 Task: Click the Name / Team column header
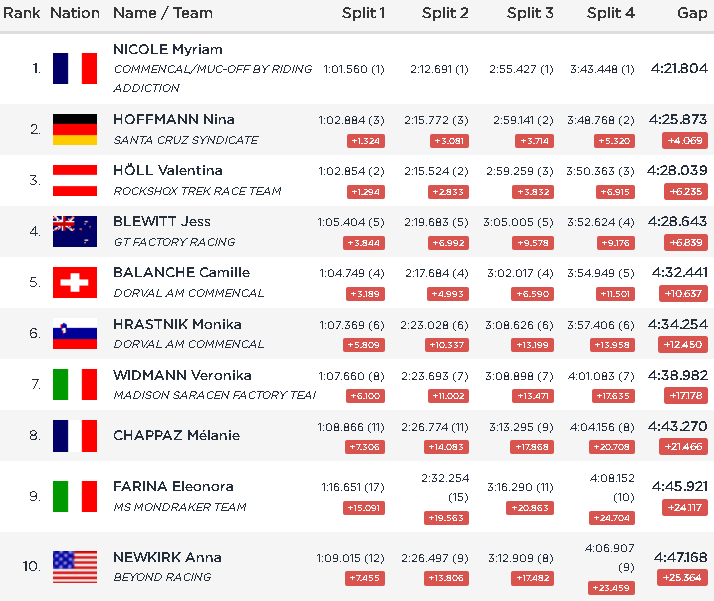coord(163,13)
